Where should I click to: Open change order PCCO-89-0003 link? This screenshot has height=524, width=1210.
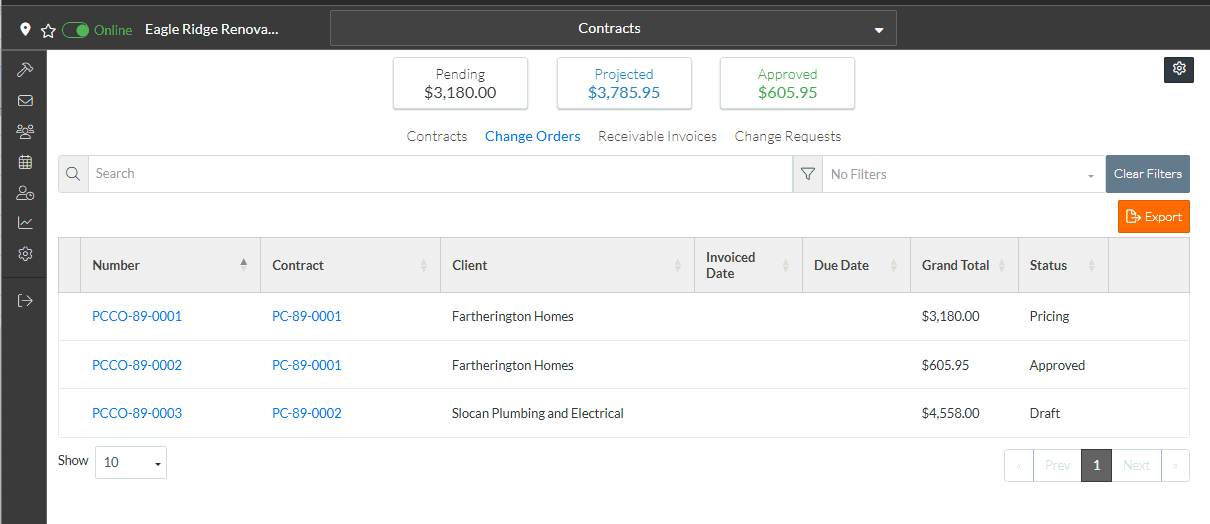click(x=137, y=413)
